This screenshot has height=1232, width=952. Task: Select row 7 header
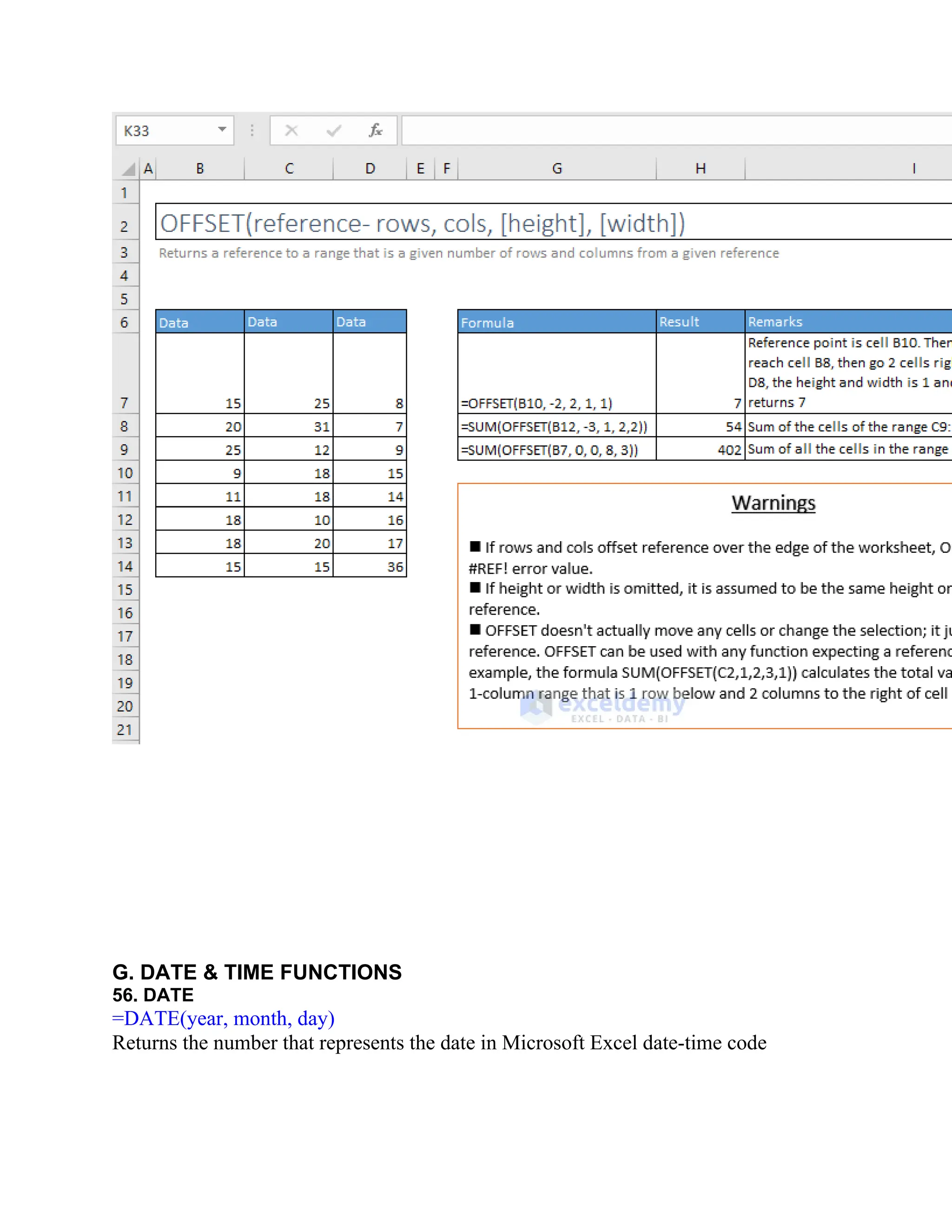(125, 373)
